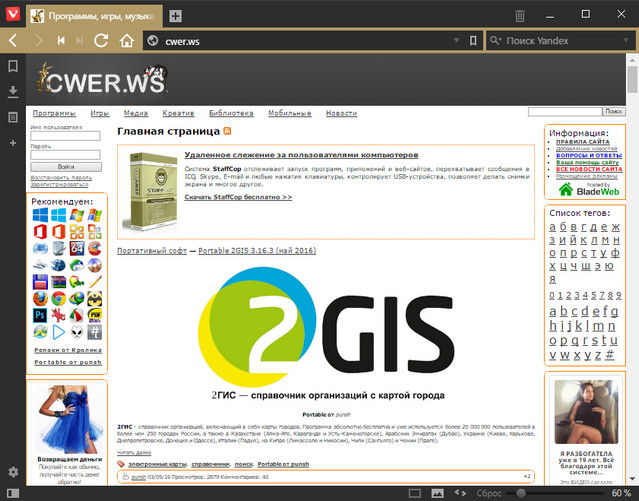Viewport: 639px width, 501px height.
Task: Open the closed tabs trash bin
Action: [520, 15]
